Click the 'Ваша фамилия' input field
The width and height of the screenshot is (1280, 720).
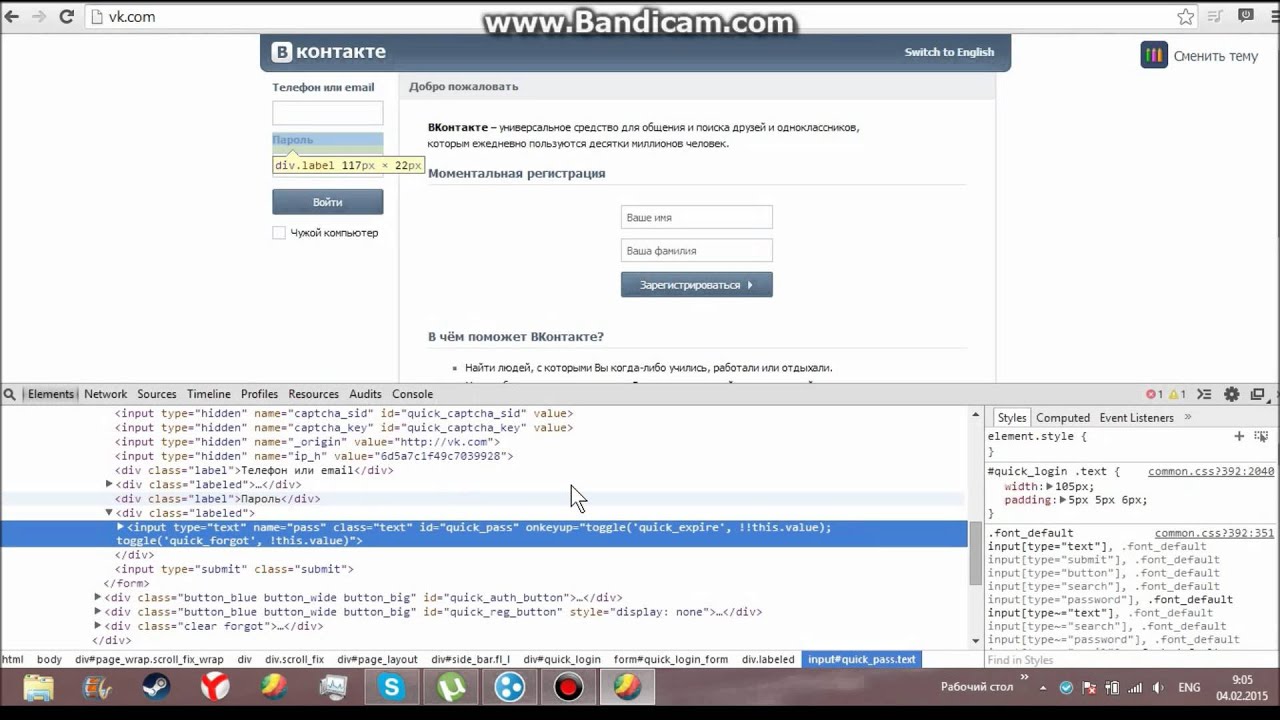(x=697, y=250)
